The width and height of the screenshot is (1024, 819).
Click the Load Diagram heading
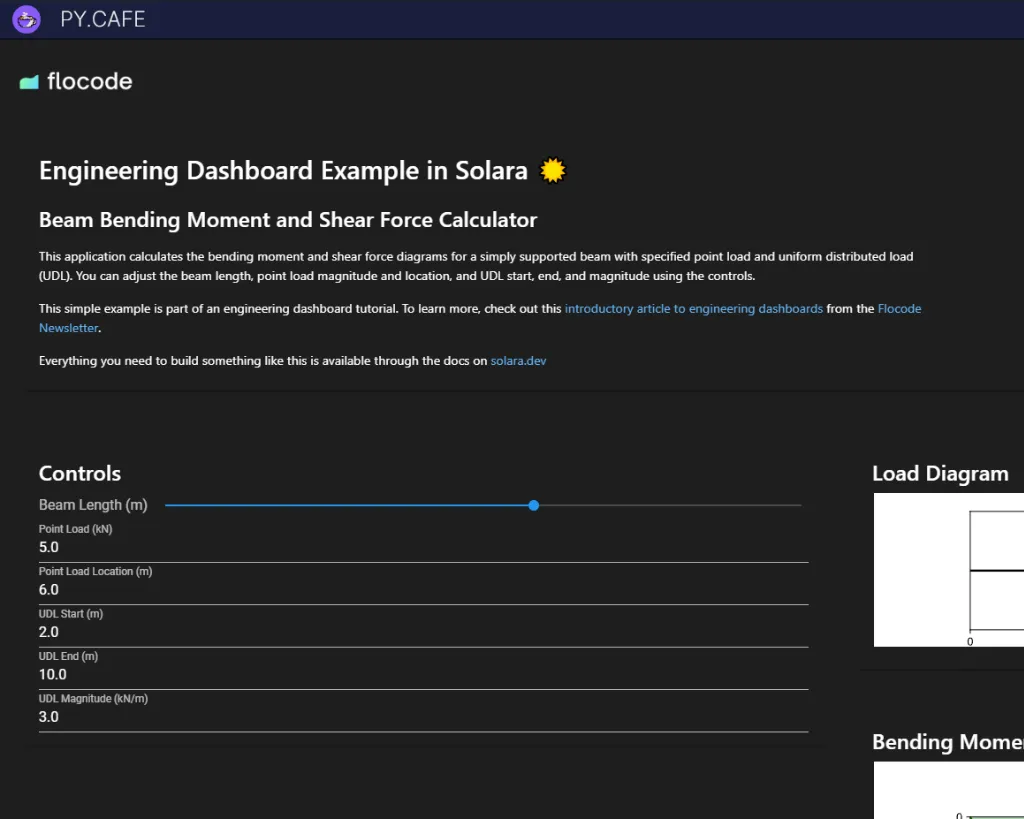point(940,474)
